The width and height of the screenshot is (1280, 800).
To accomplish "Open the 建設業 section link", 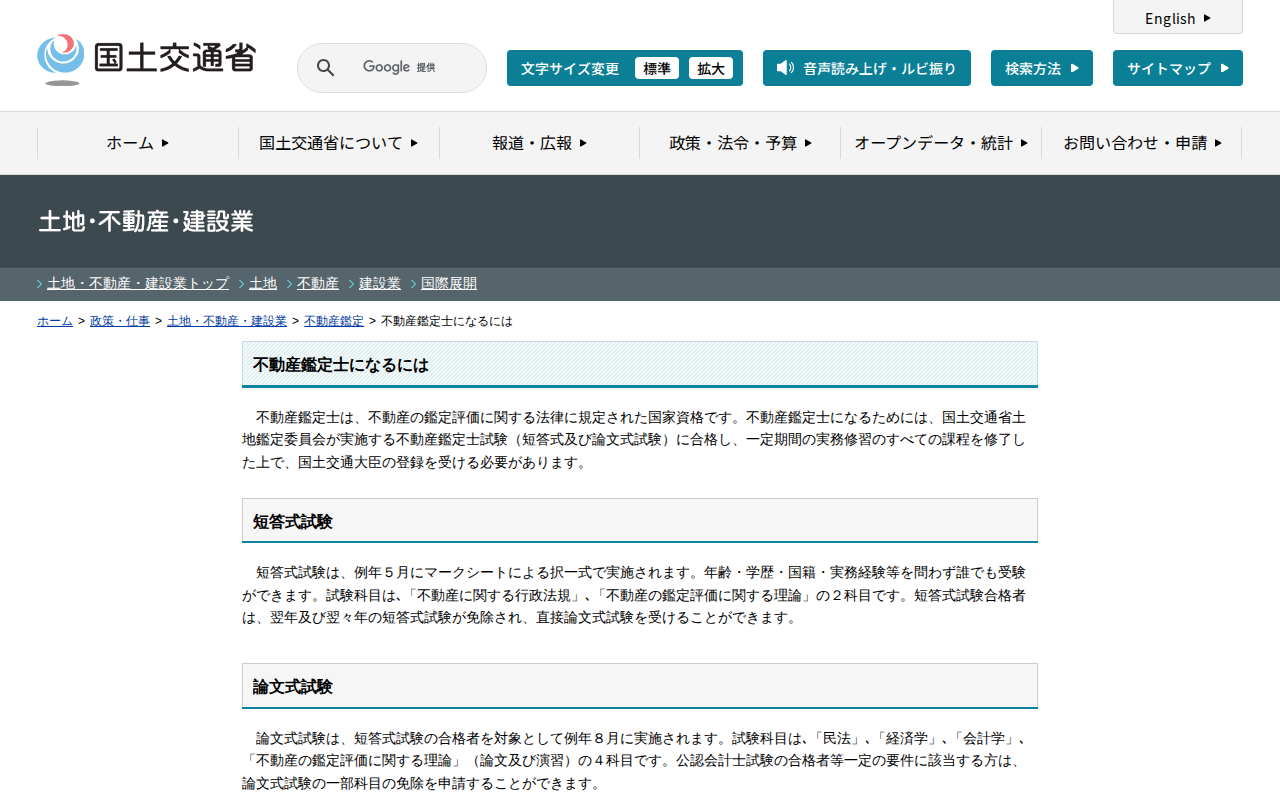I will pyautogui.click(x=380, y=283).
